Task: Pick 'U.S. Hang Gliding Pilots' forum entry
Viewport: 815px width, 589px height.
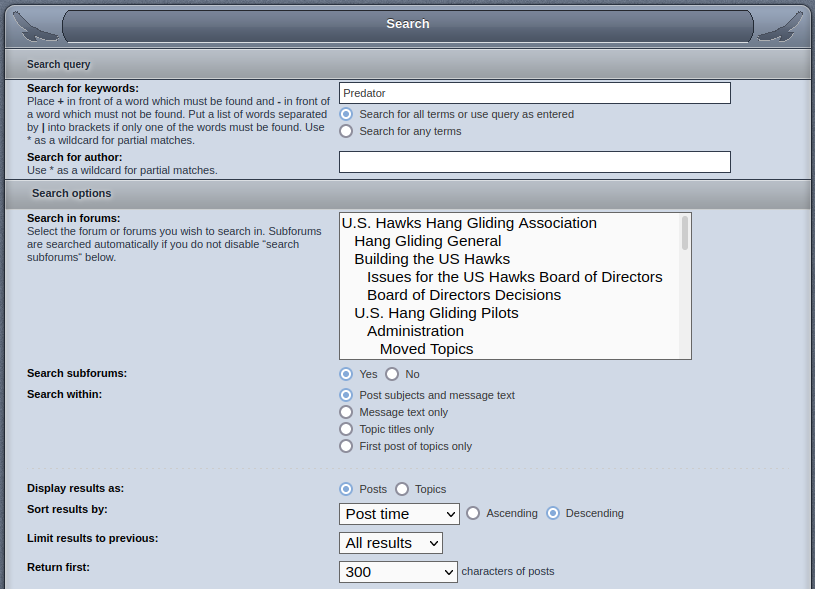Action: [436, 313]
